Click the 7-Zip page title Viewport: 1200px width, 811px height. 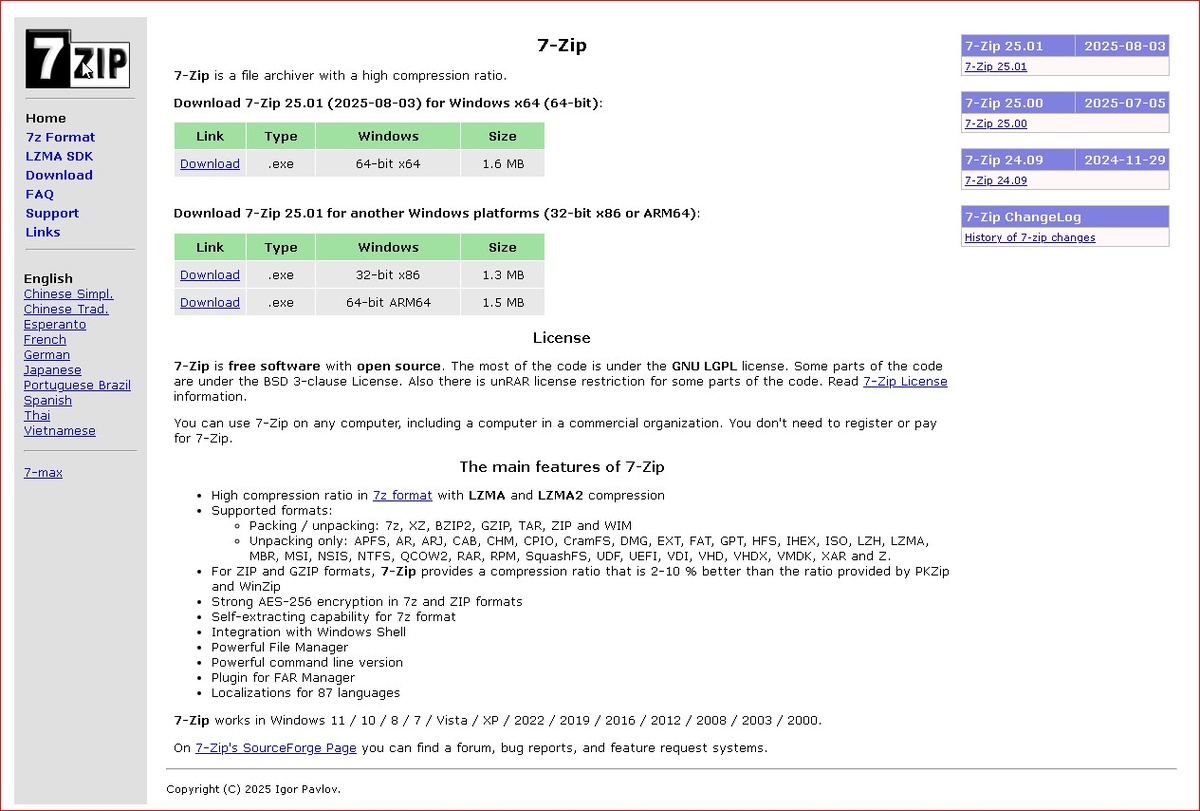(x=561, y=46)
